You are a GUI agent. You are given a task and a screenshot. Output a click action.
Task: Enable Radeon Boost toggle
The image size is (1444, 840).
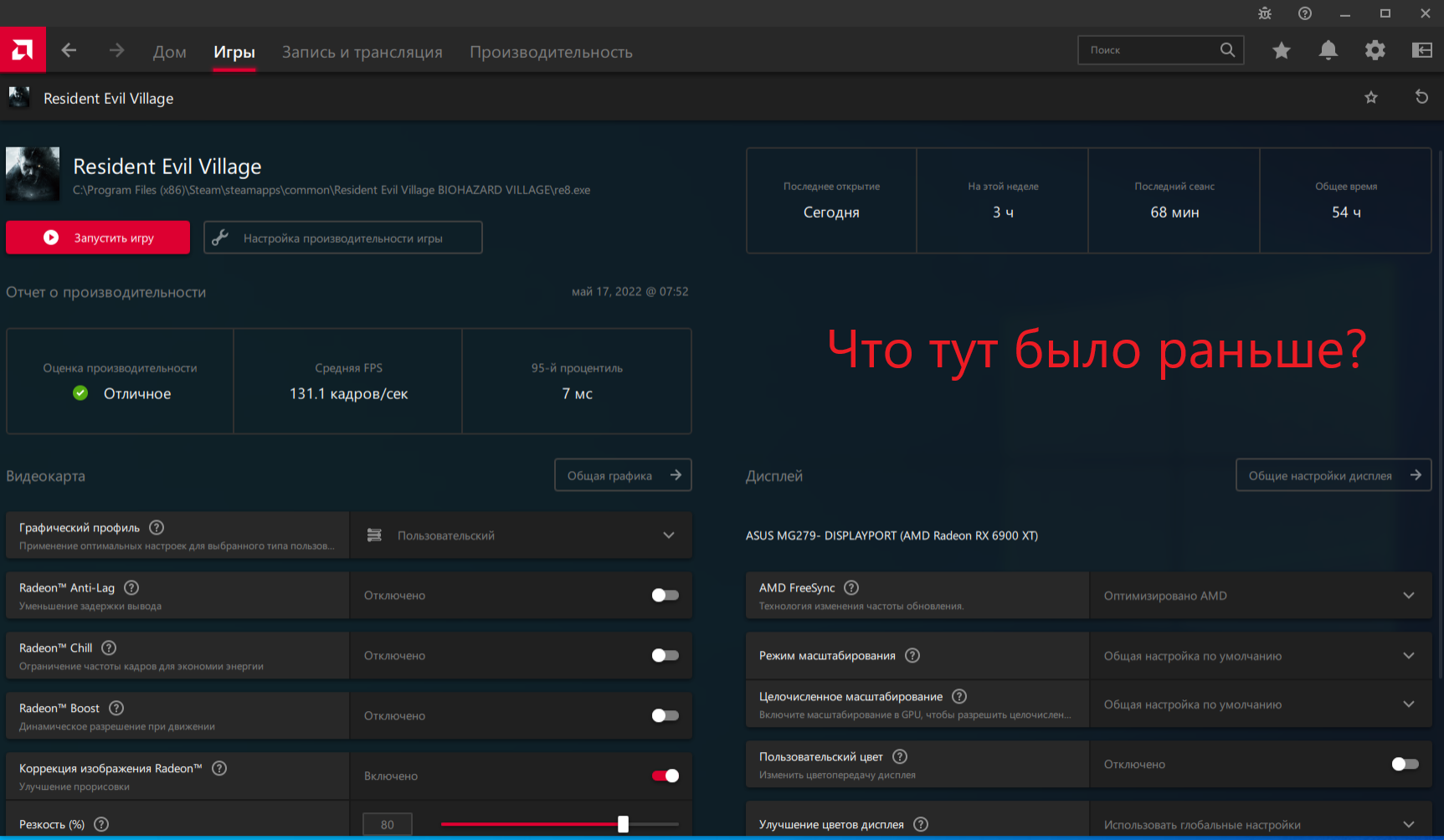[665, 715]
